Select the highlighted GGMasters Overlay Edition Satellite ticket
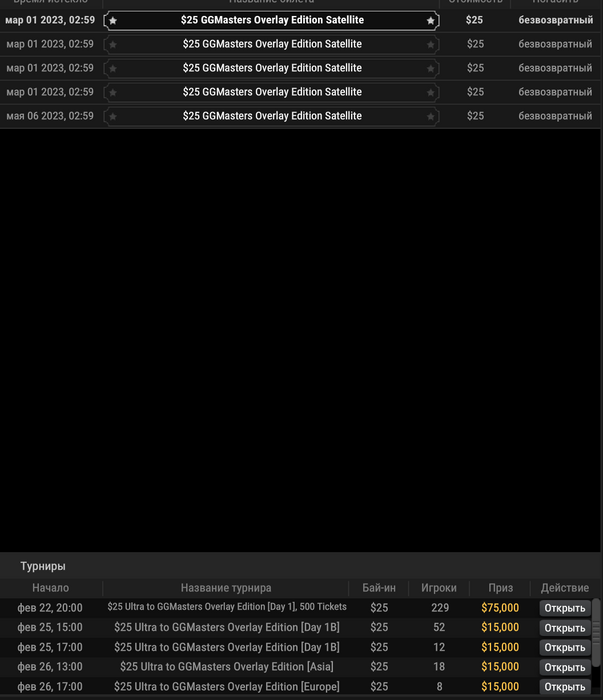Image resolution: width=603 pixels, height=700 pixels. (271, 20)
